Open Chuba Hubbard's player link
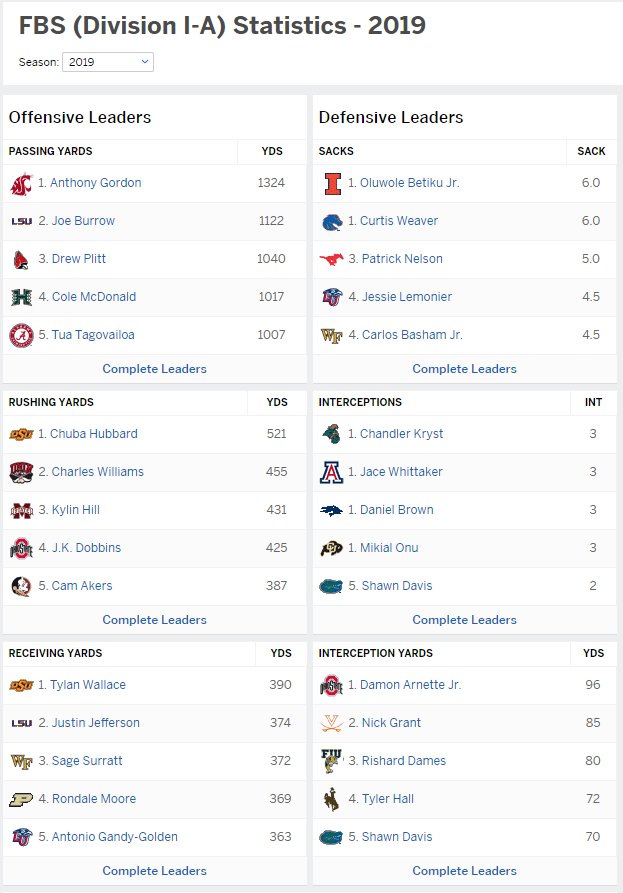Image resolution: width=623 pixels, height=893 pixels. pos(93,434)
